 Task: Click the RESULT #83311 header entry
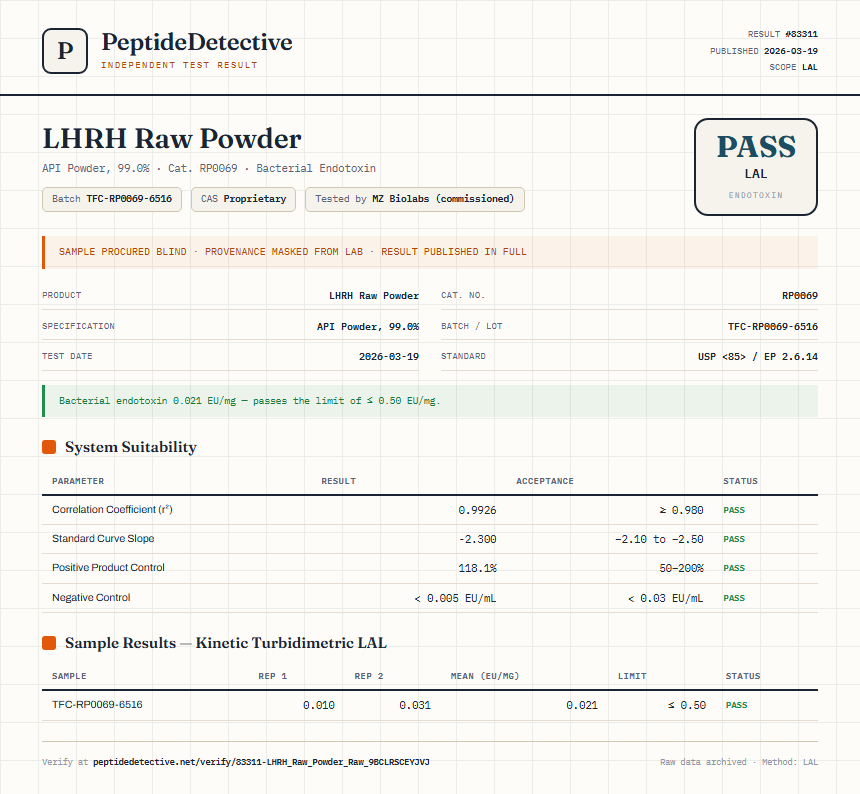[x=783, y=34]
